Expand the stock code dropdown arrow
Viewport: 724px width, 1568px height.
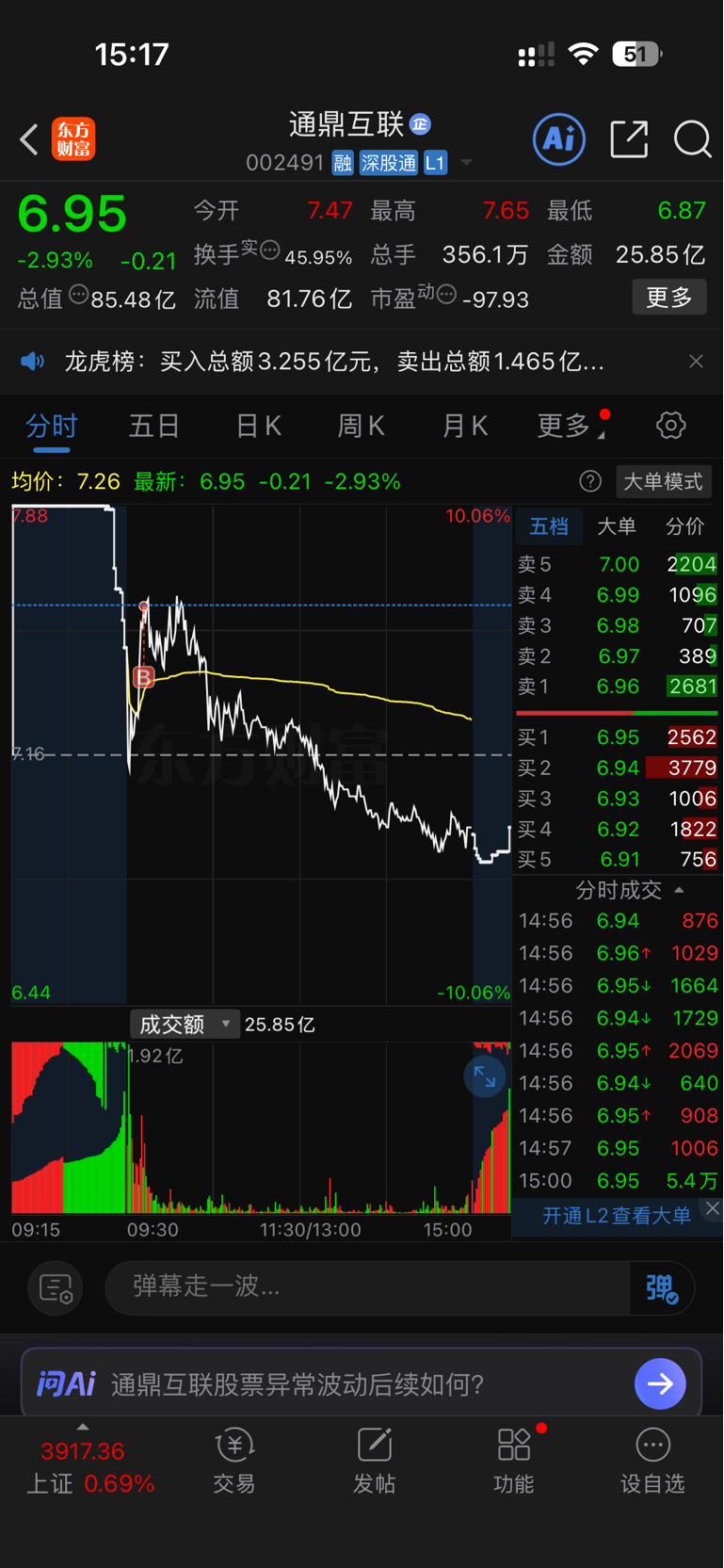point(466,163)
